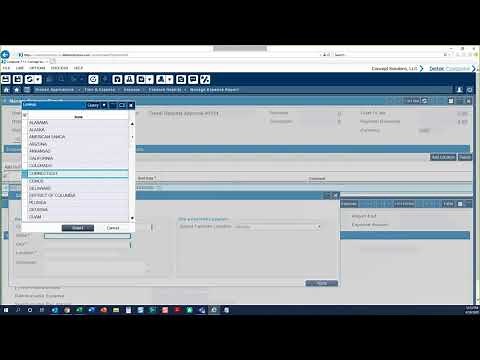Click the speech bubble toolbar icon
Image resolution: width=480 pixels, height=360 pixels.
pos(193,79)
